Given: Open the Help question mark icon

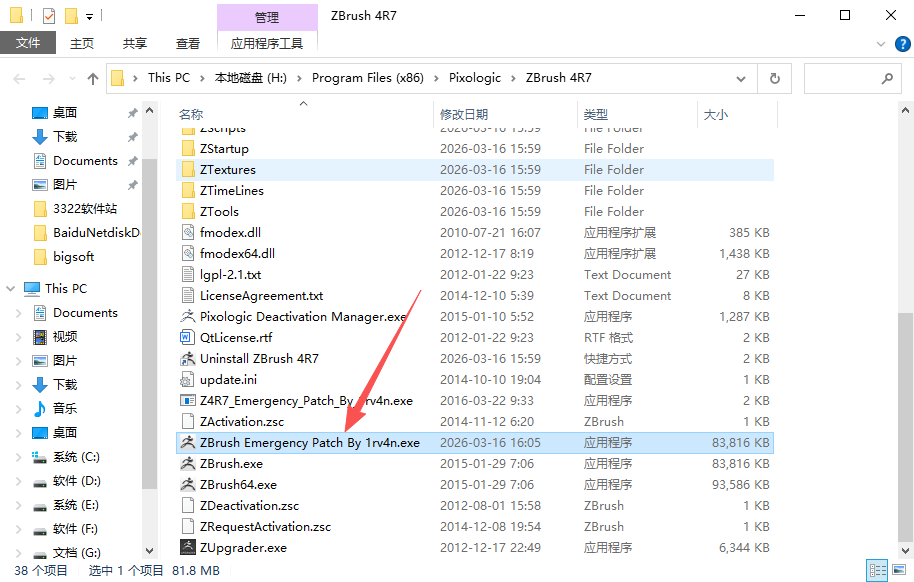Looking at the screenshot, I should point(902,44).
